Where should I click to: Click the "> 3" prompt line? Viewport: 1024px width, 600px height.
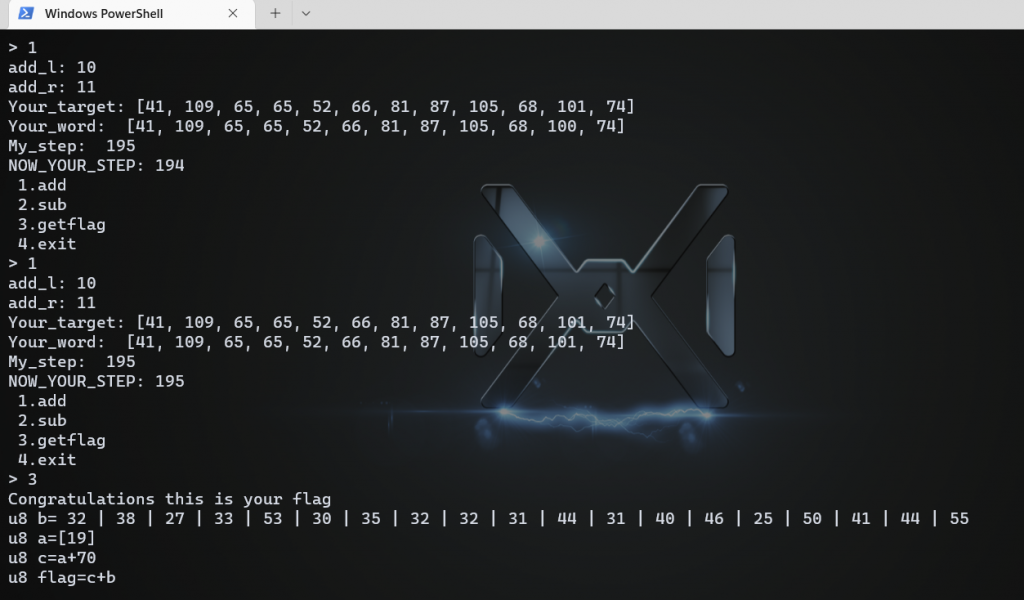pos(20,479)
